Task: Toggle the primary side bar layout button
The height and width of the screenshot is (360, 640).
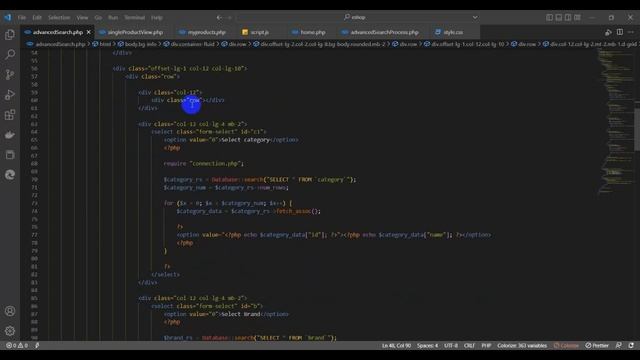Action: point(549,18)
